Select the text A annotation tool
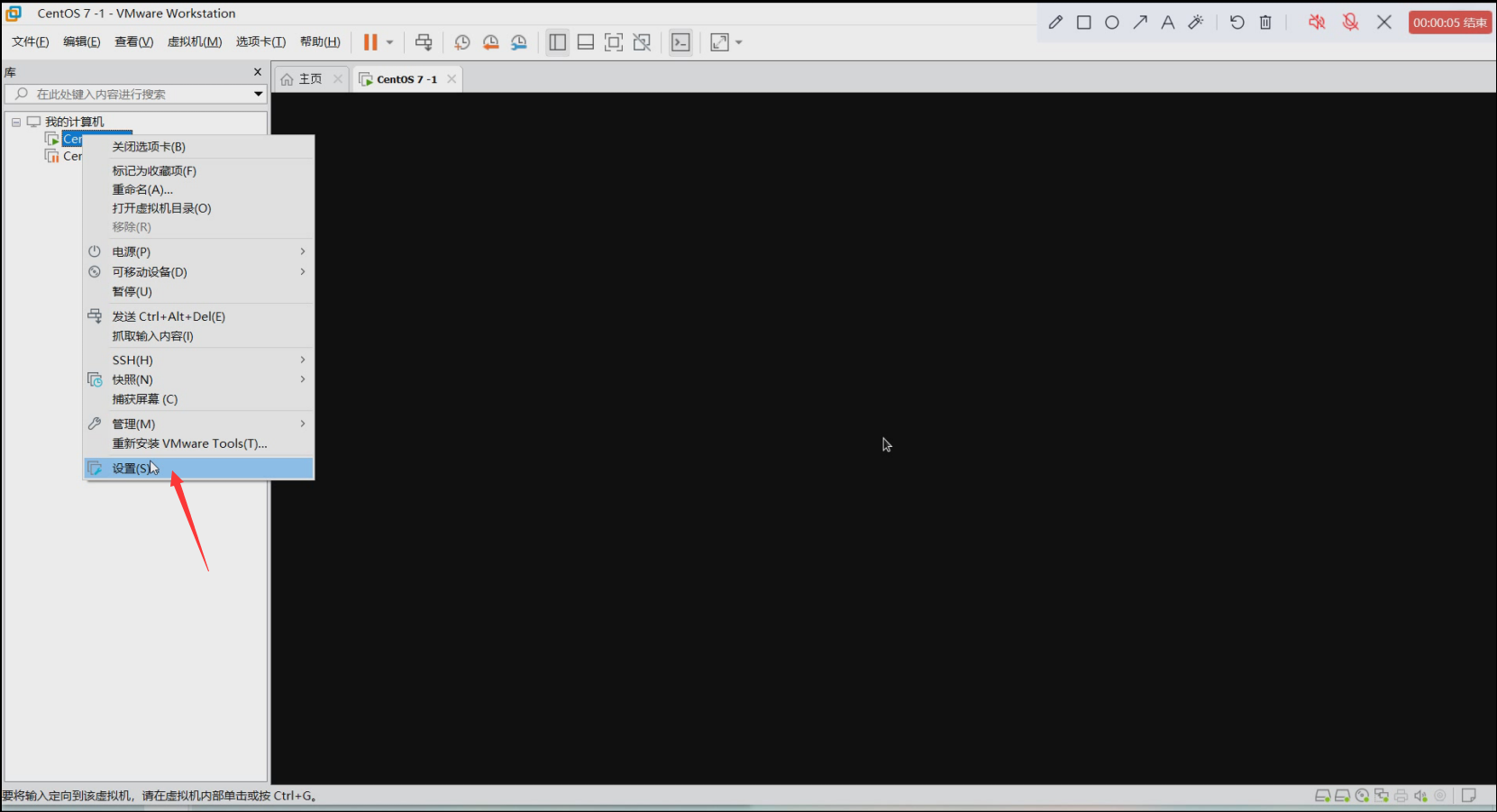 pos(1168,23)
